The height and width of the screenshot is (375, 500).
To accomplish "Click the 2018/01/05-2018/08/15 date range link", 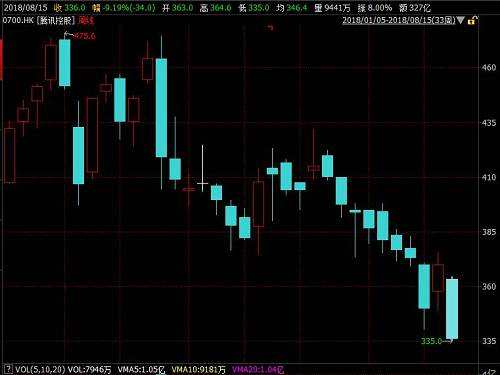I will (x=399, y=20).
